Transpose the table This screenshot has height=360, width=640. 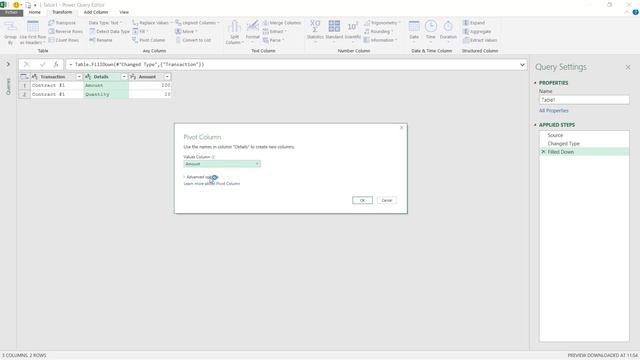point(62,23)
